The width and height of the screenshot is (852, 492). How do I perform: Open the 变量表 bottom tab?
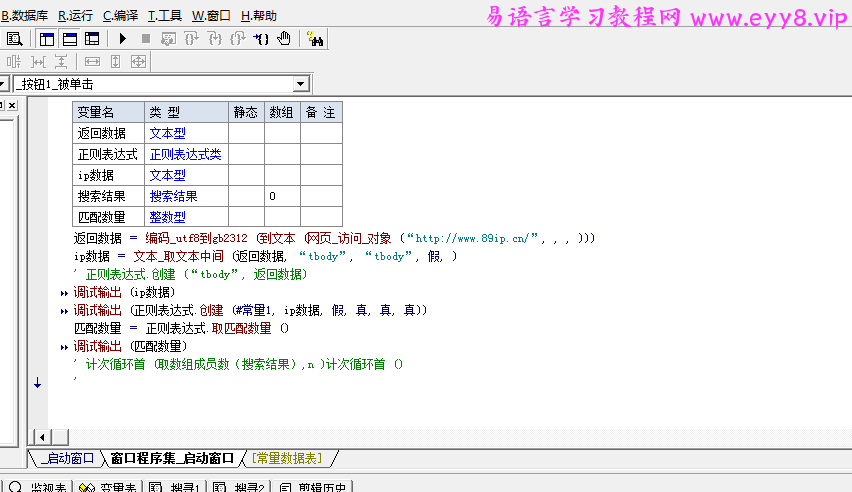(108, 487)
